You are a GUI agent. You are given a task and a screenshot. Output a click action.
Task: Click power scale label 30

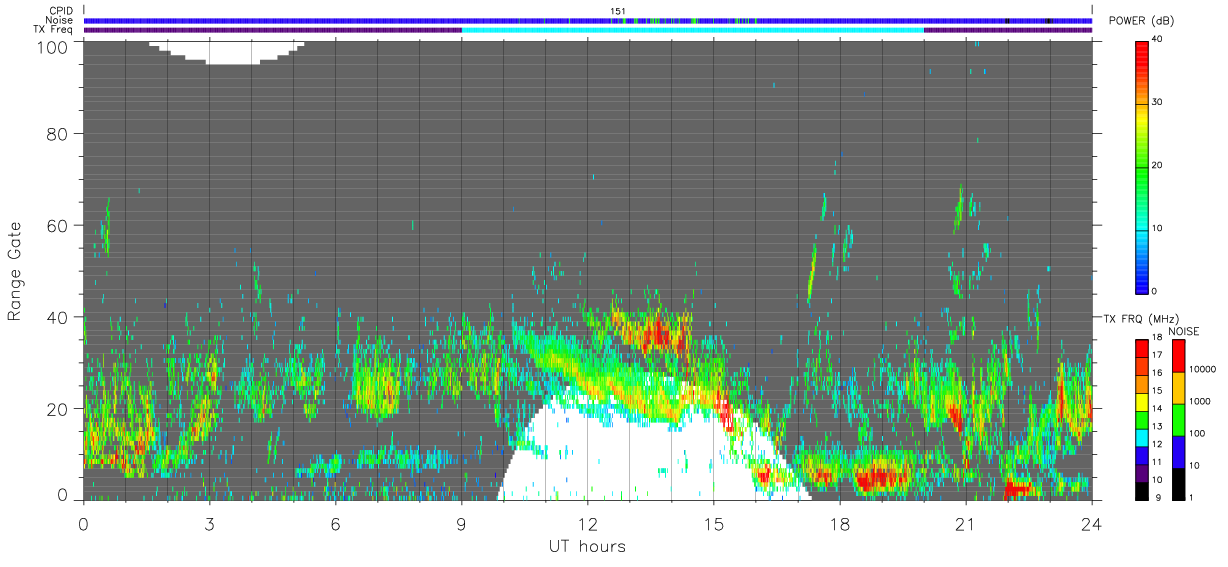tap(1157, 103)
